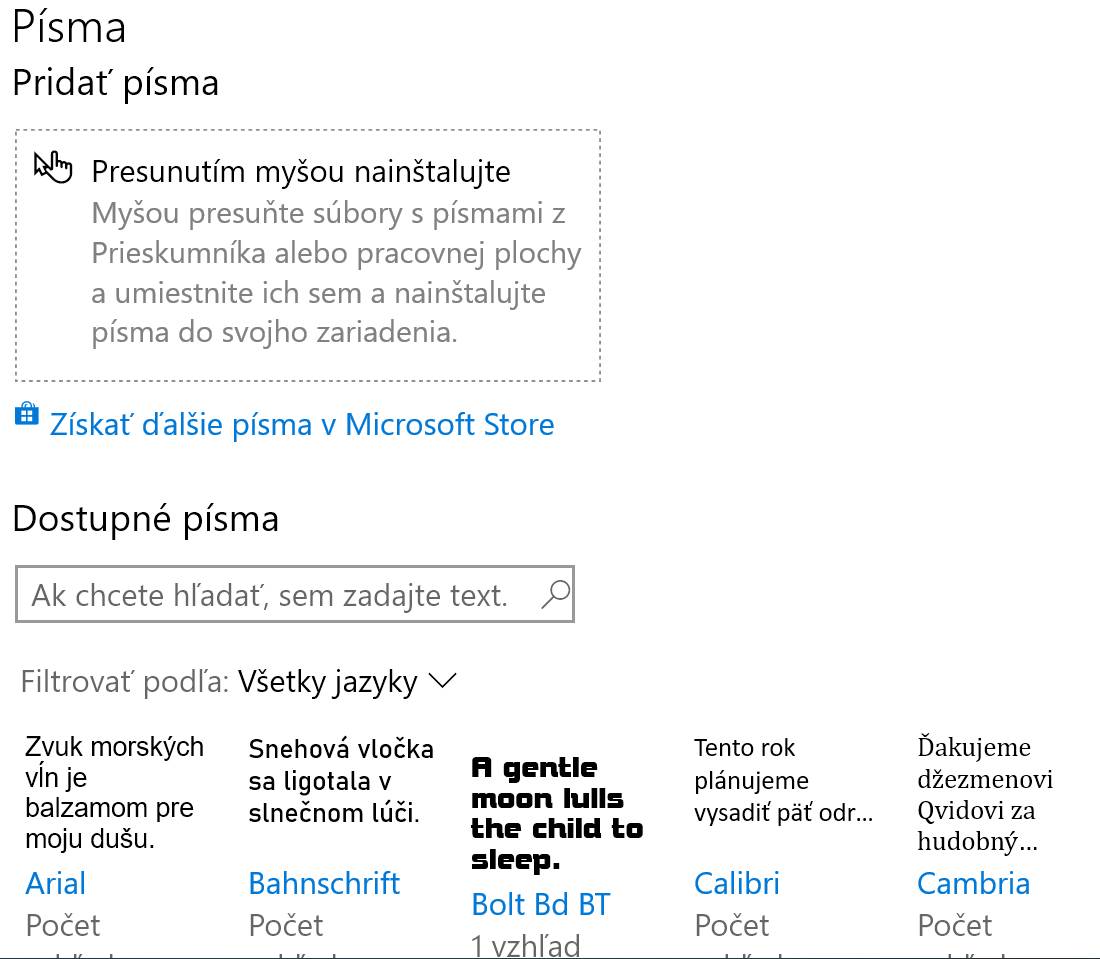1100x959 pixels.
Task: Select the Cambria preview sample text
Action: coord(985,794)
